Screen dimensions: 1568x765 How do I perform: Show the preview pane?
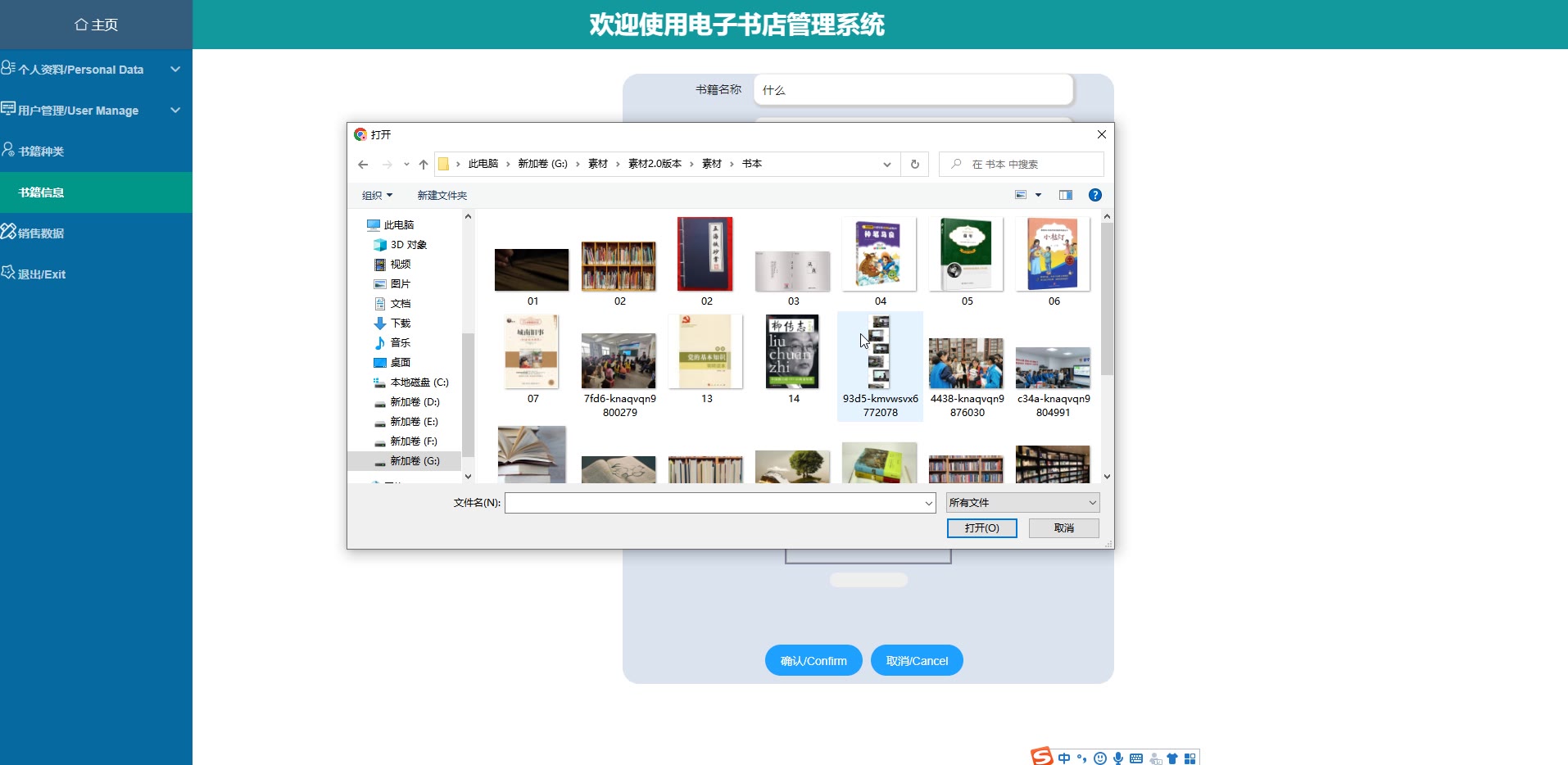click(1065, 195)
